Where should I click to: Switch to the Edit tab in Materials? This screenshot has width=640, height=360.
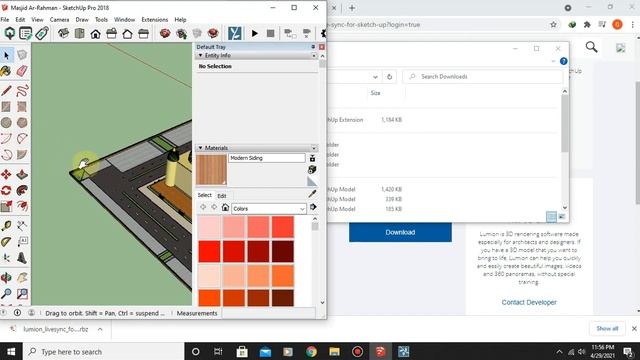point(222,196)
